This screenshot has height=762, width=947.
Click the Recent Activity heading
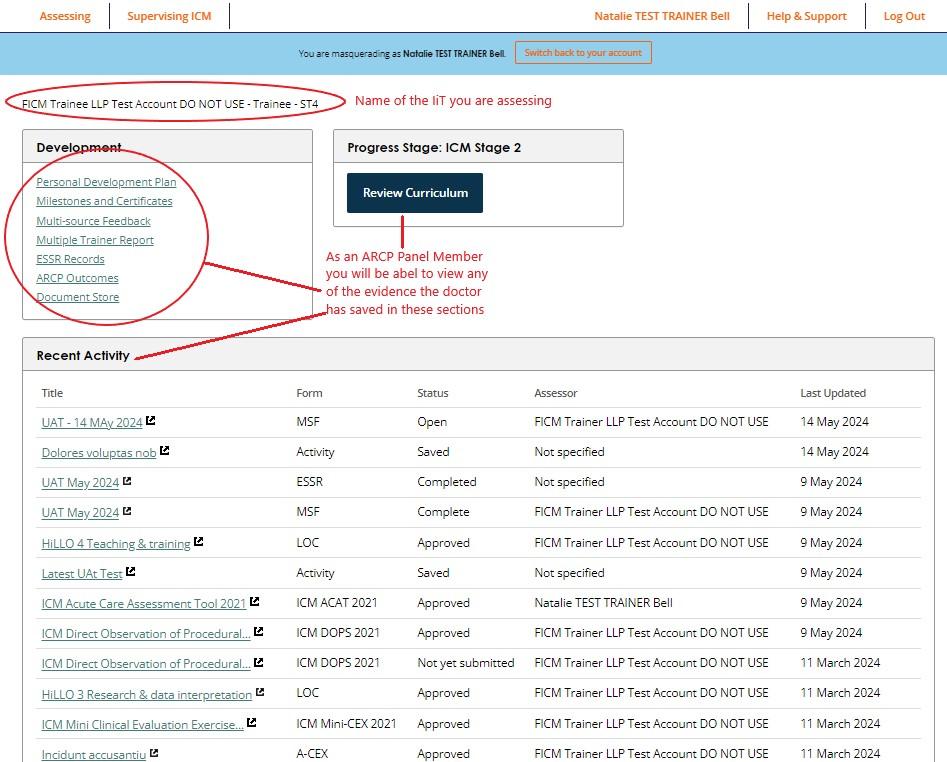point(83,356)
